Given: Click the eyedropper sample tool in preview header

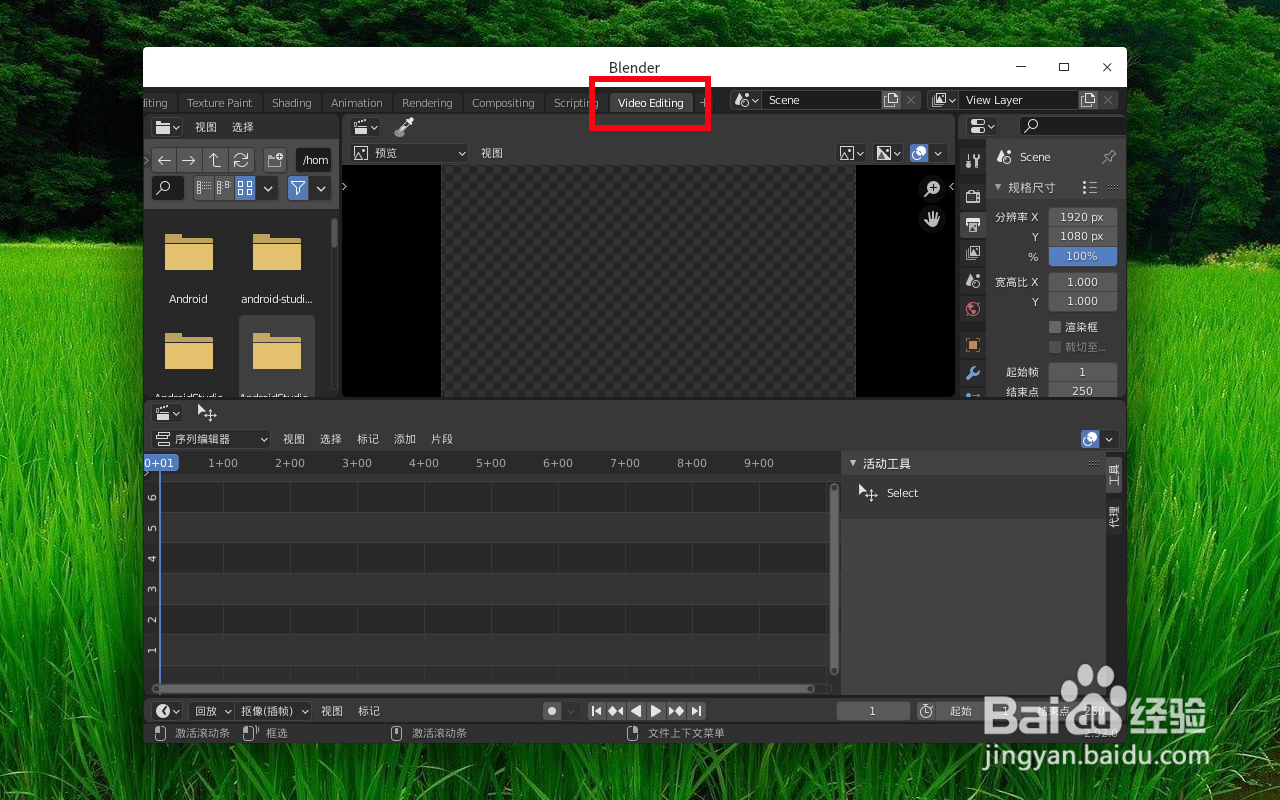Looking at the screenshot, I should tap(404, 127).
